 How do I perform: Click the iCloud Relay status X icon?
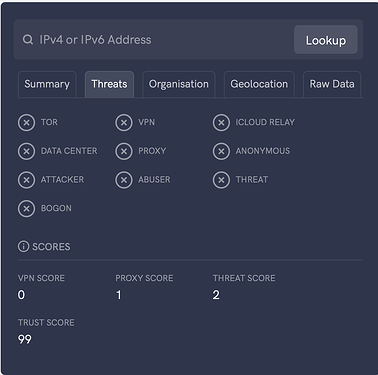tap(221, 123)
